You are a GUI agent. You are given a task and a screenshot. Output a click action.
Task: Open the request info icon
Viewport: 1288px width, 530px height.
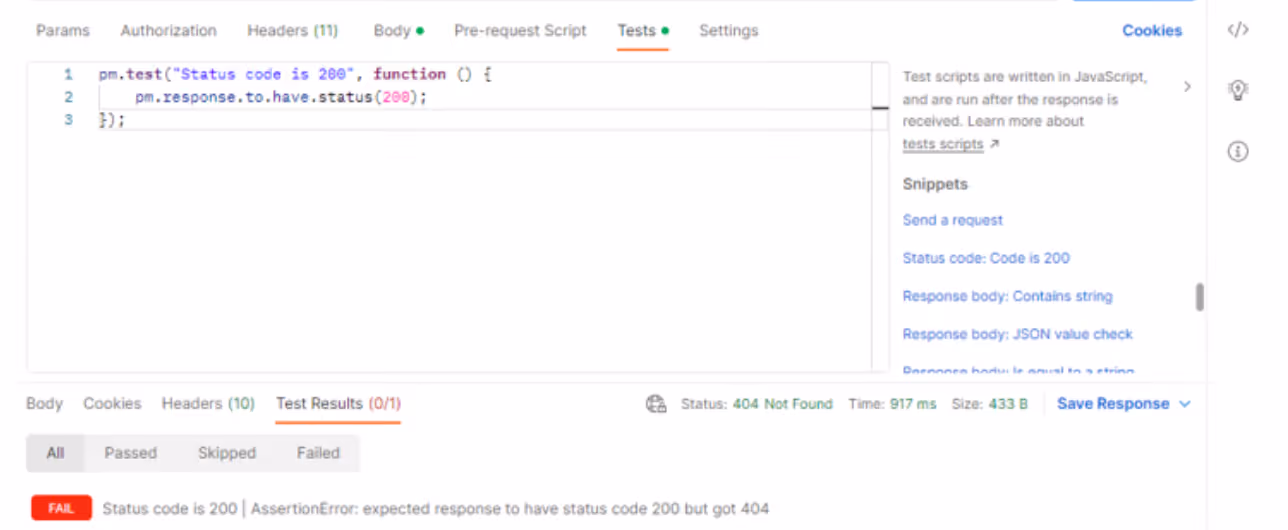coord(1238,152)
